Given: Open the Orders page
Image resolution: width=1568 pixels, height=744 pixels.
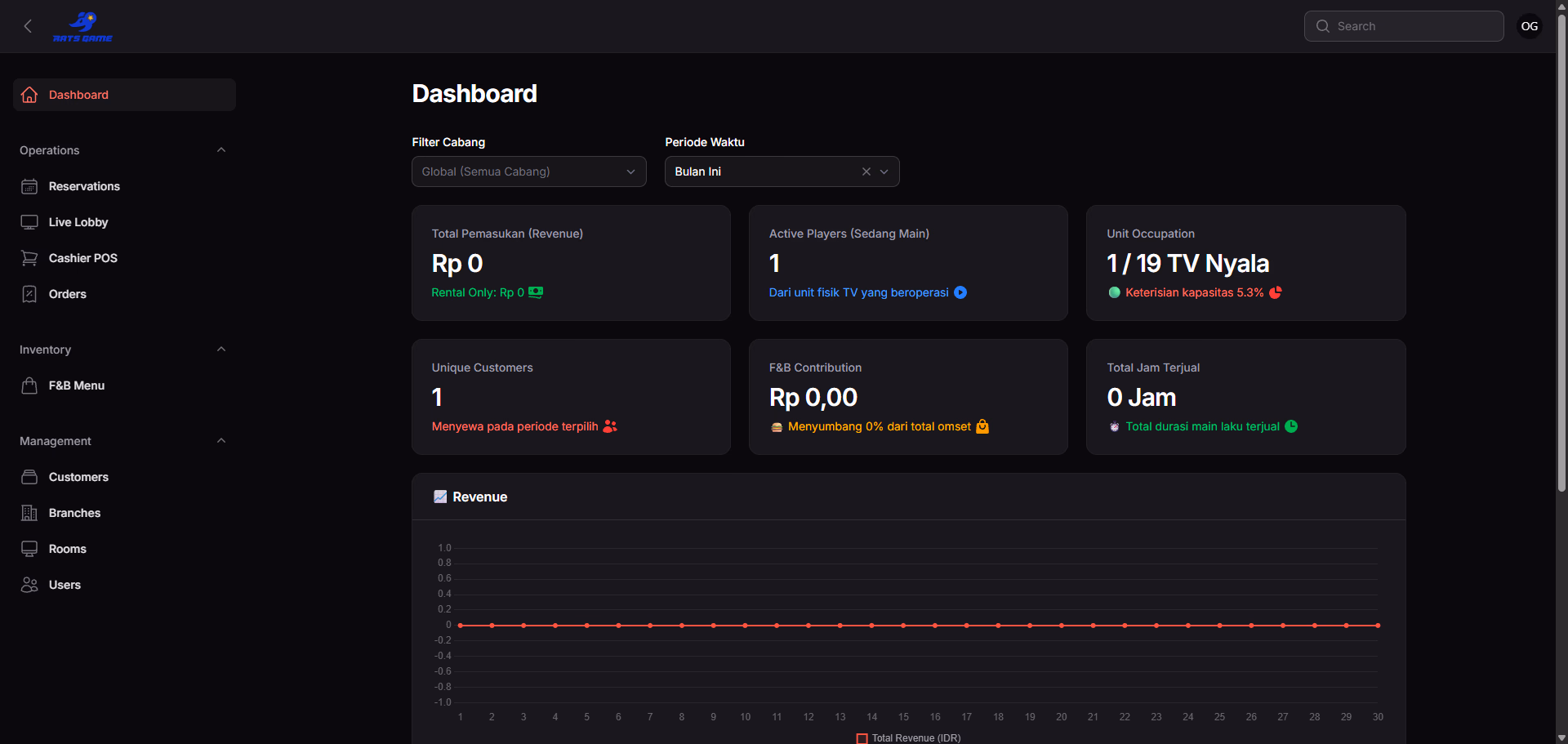Looking at the screenshot, I should [x=124, y=294].
